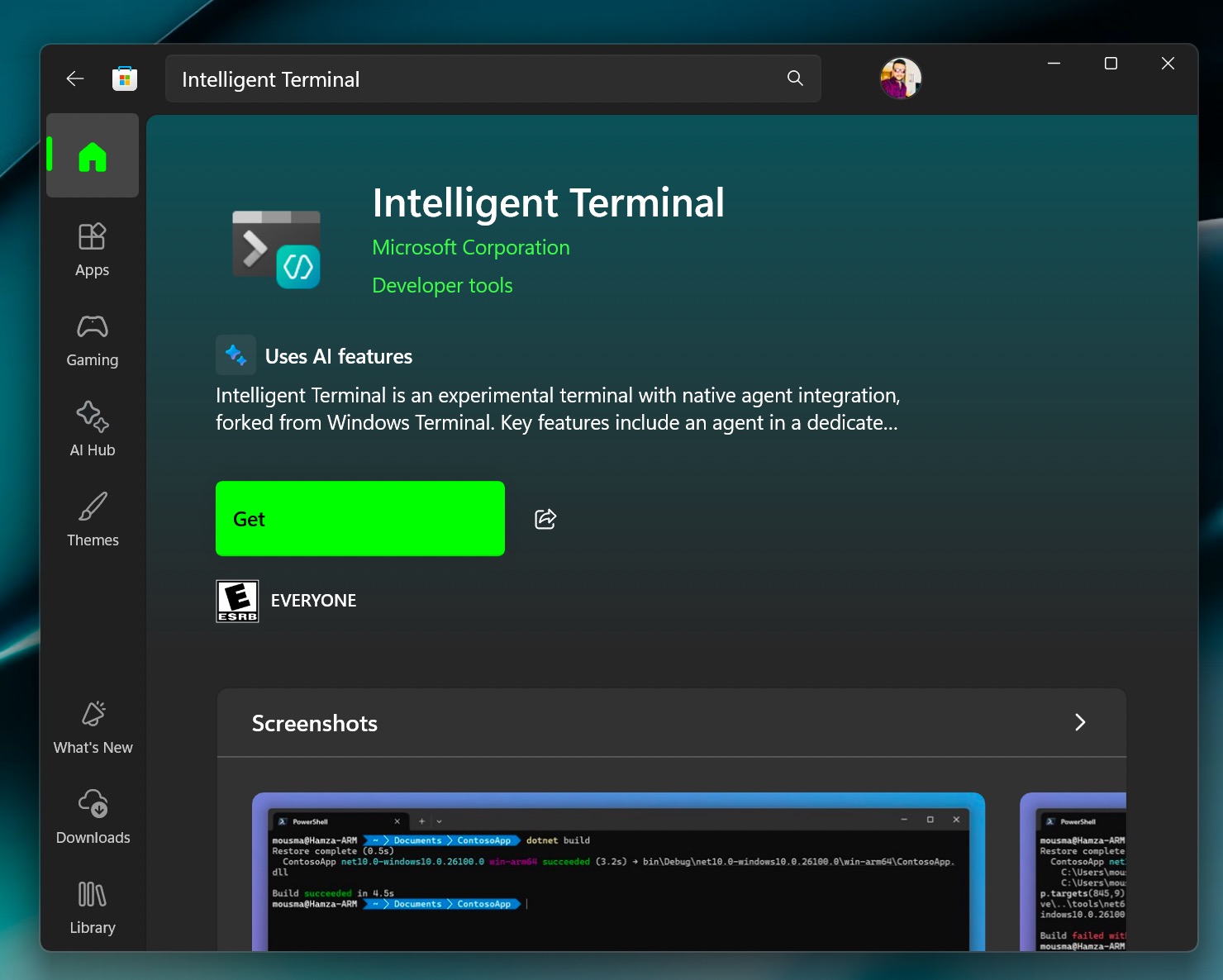The height and width of the screenshot is (980, 1223).
Task: Open the first dotnet build screenshot
Action: (618, 872)
